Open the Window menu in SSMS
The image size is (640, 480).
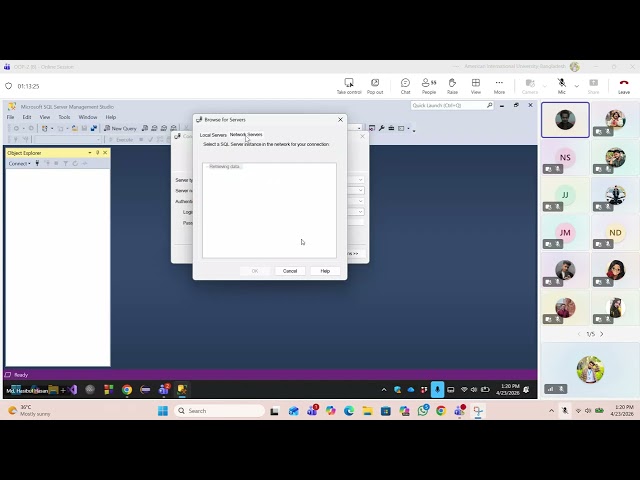[x=88, y=117]
